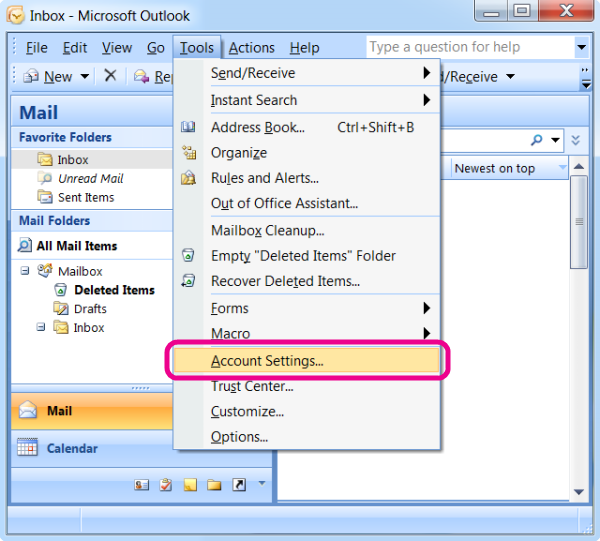
Task: Click the search magnifier icon
Action: click(537, 140)
